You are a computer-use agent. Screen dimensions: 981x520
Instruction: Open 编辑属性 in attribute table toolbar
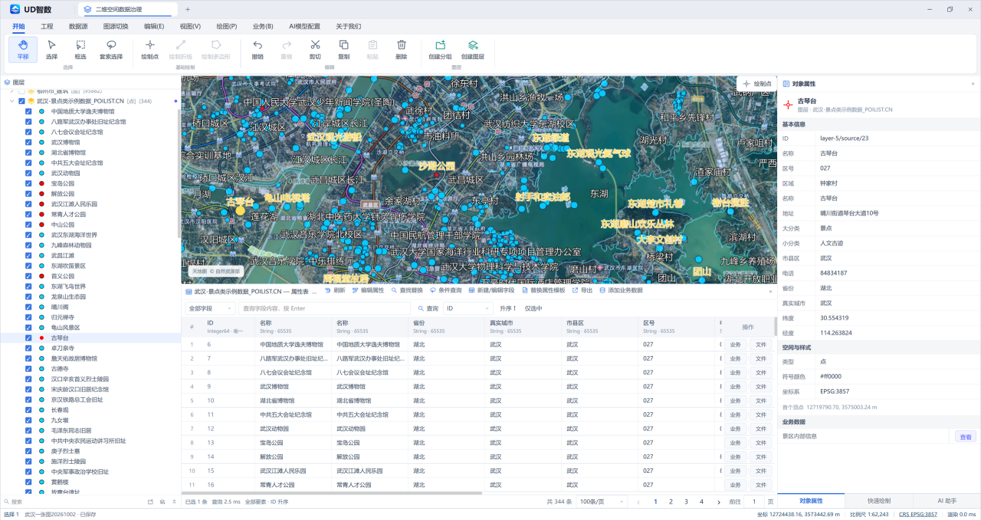[368, 290]
